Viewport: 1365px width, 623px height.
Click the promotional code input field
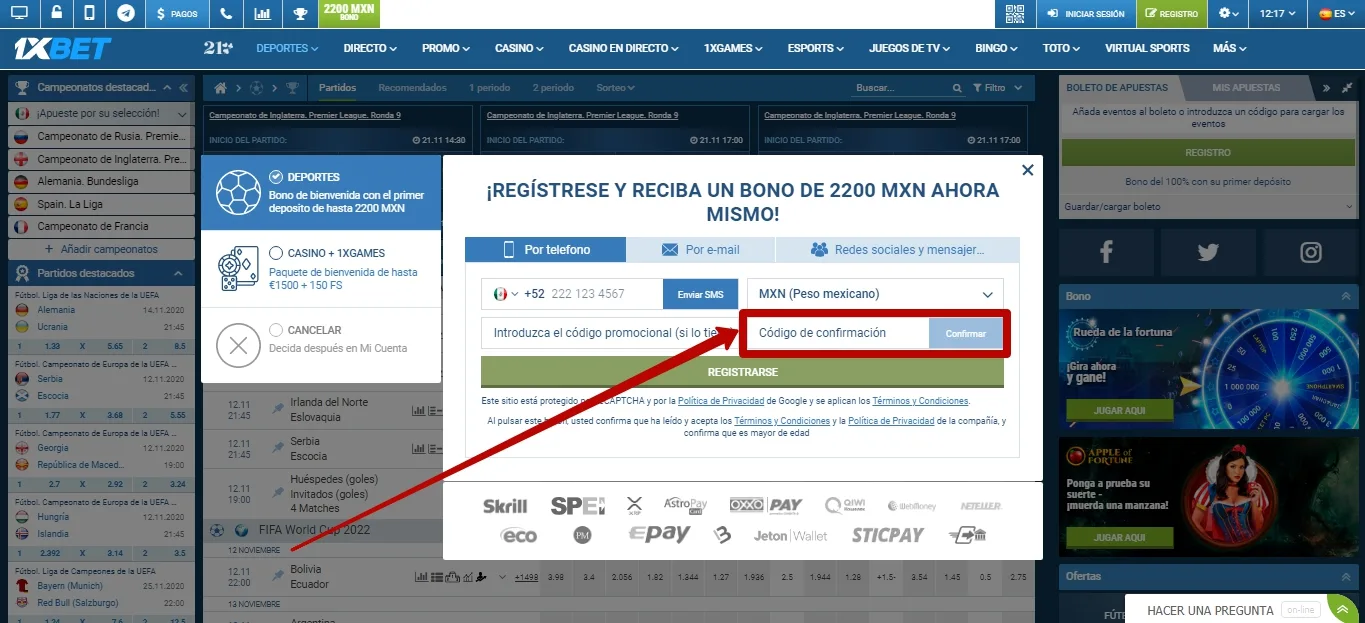(609, 333)
